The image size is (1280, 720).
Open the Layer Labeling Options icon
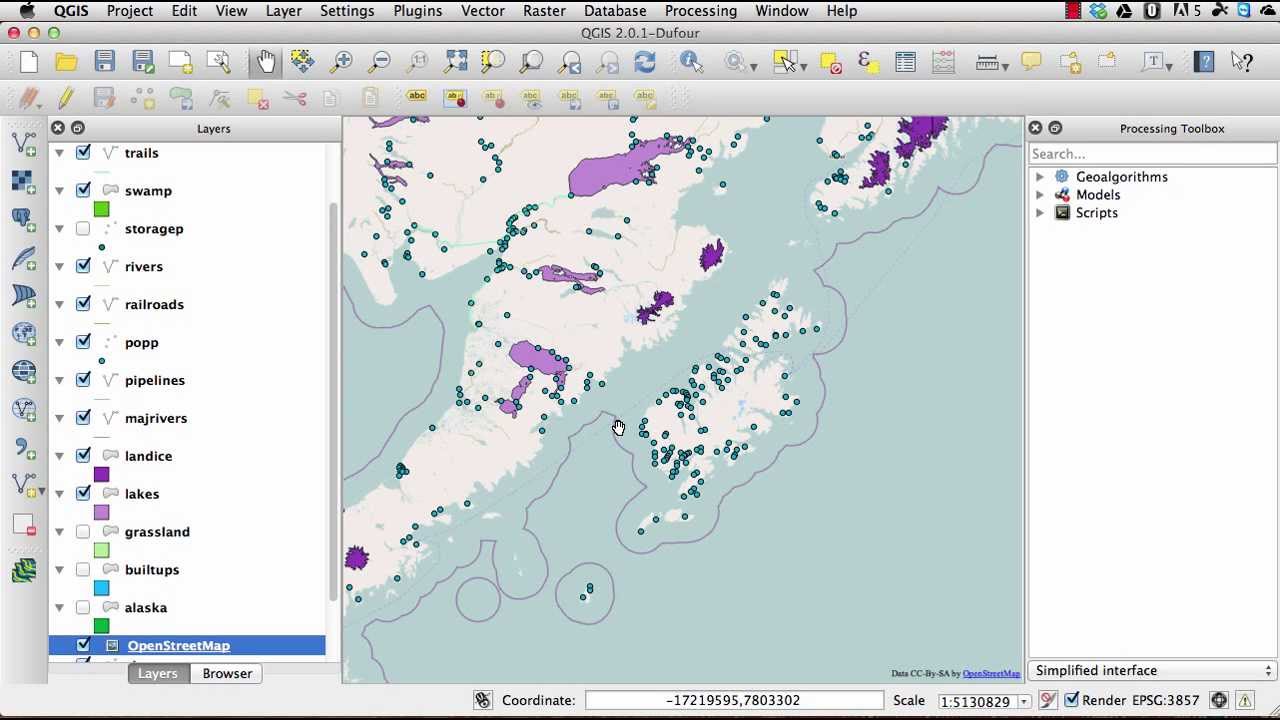tap(417, 98)
